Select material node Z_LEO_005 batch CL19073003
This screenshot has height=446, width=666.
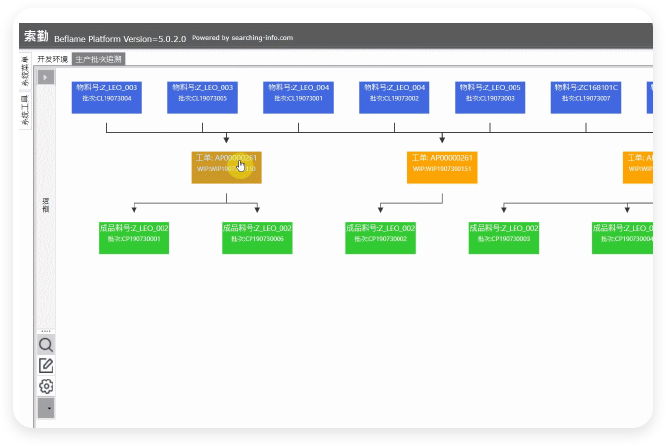490,97
